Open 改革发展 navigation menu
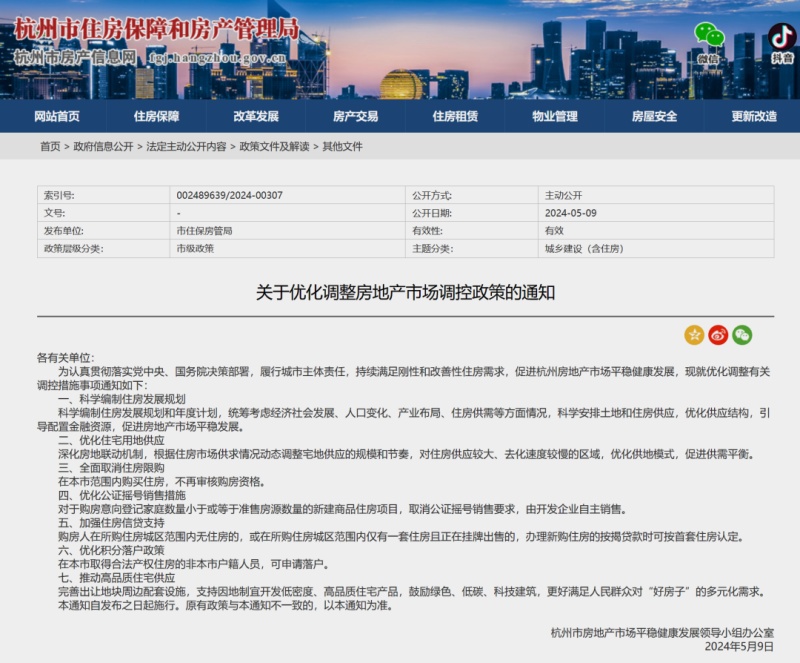The image size is (800, 663). [x=256, y=116]
